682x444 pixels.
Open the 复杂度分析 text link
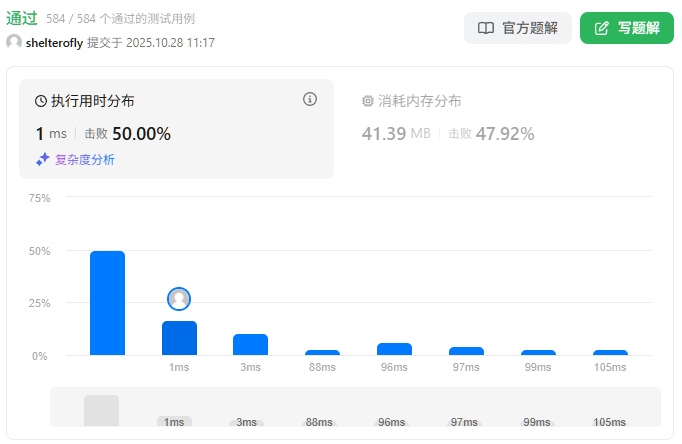(x=84, y=159)
